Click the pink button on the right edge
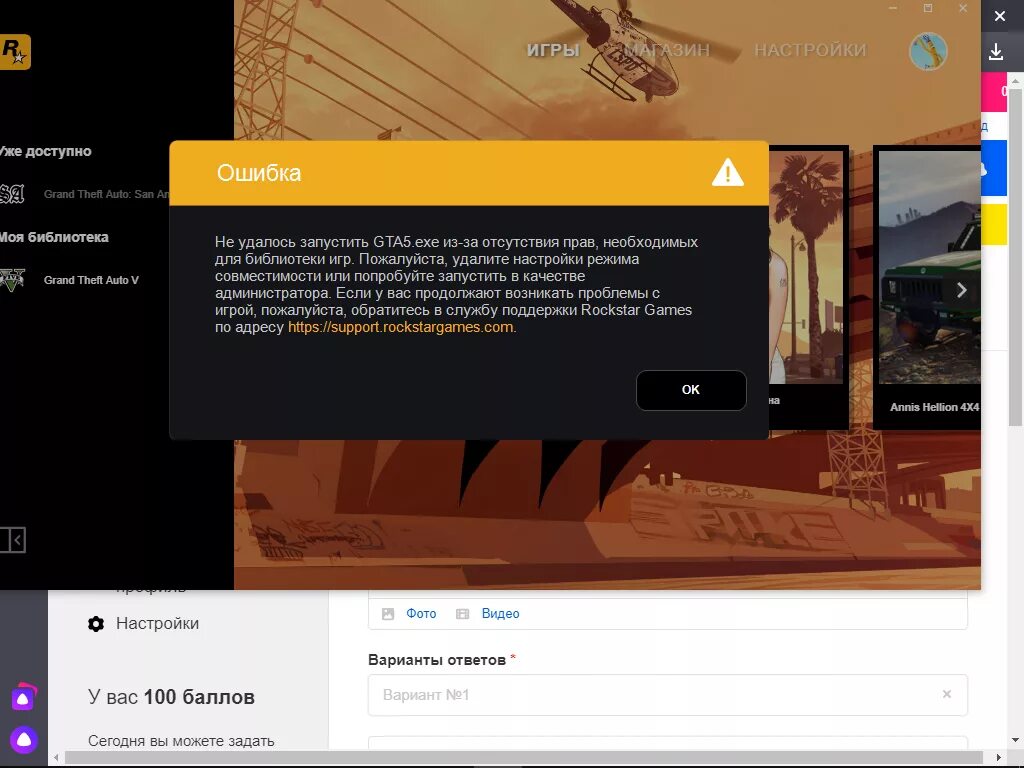This screenshot has height=768, width=1024. (994, 92)
